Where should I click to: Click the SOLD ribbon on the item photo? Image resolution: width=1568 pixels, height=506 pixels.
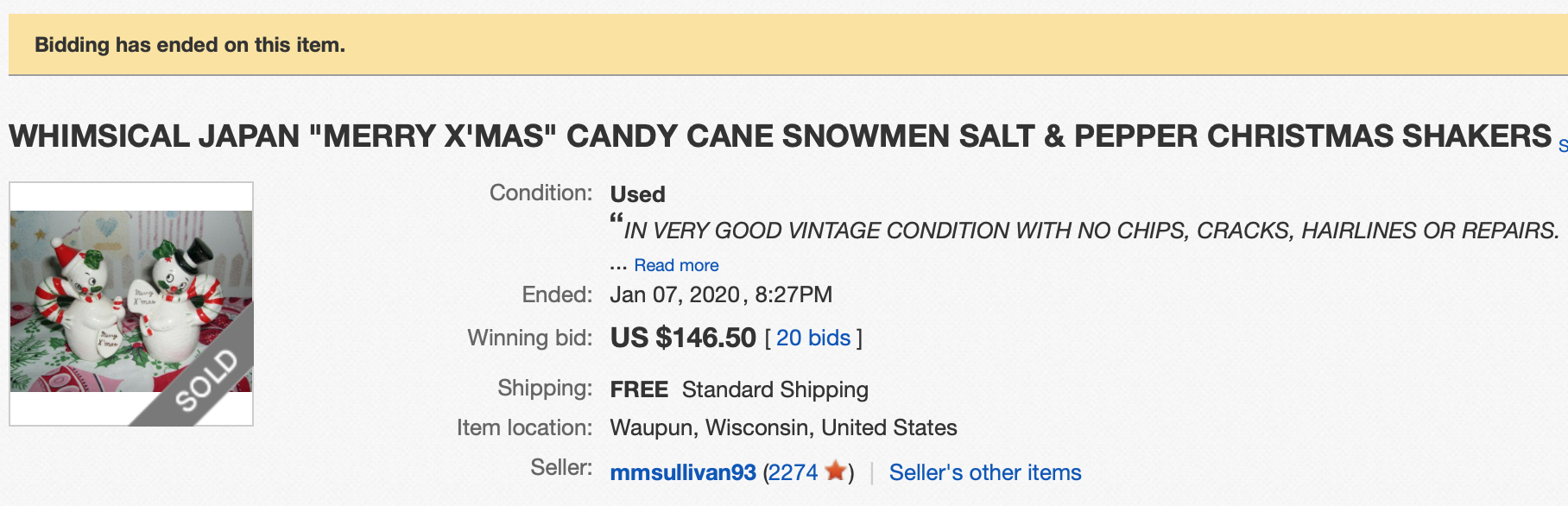[x=205, y=381]
